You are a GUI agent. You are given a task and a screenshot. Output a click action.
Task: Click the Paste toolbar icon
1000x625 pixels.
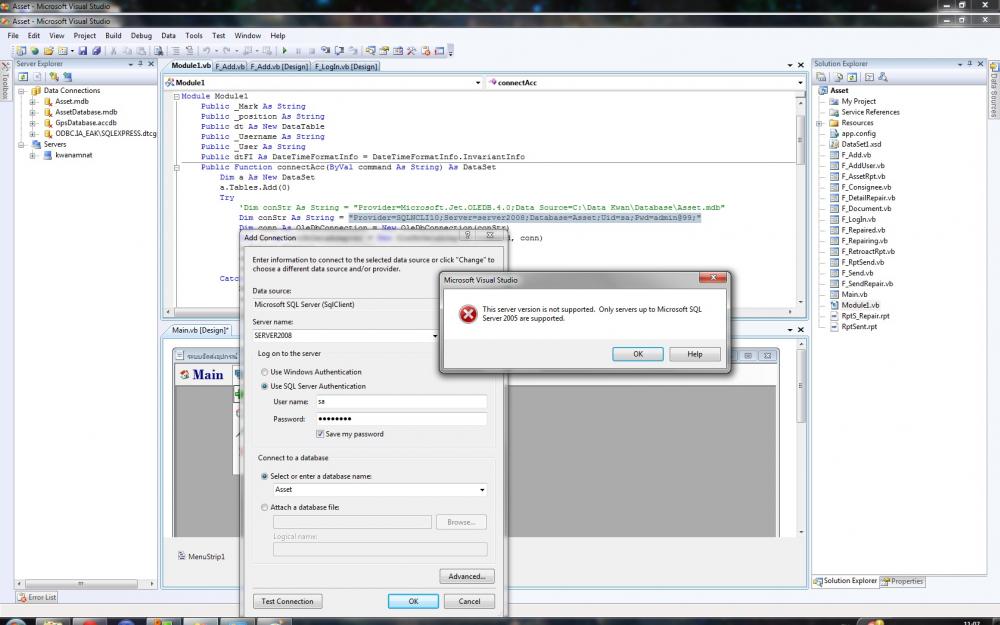(142, 51)
